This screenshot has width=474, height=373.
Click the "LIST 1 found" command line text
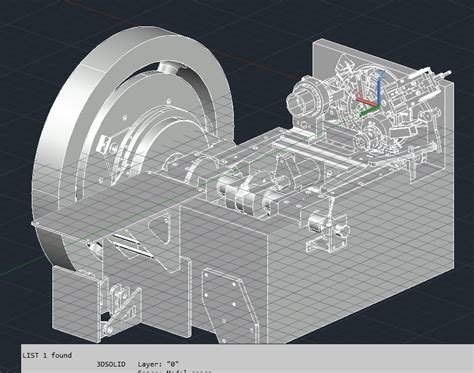[x=47, y=355]
